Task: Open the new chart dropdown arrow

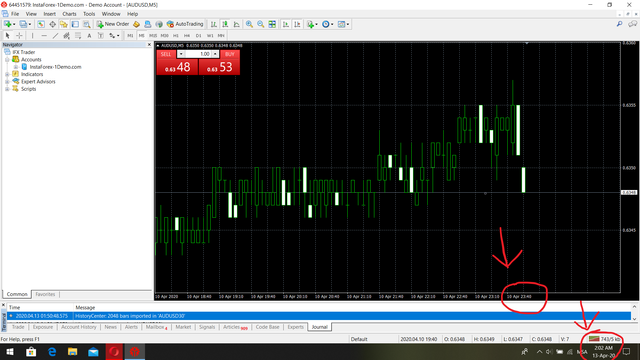Action: pos(14,24)
